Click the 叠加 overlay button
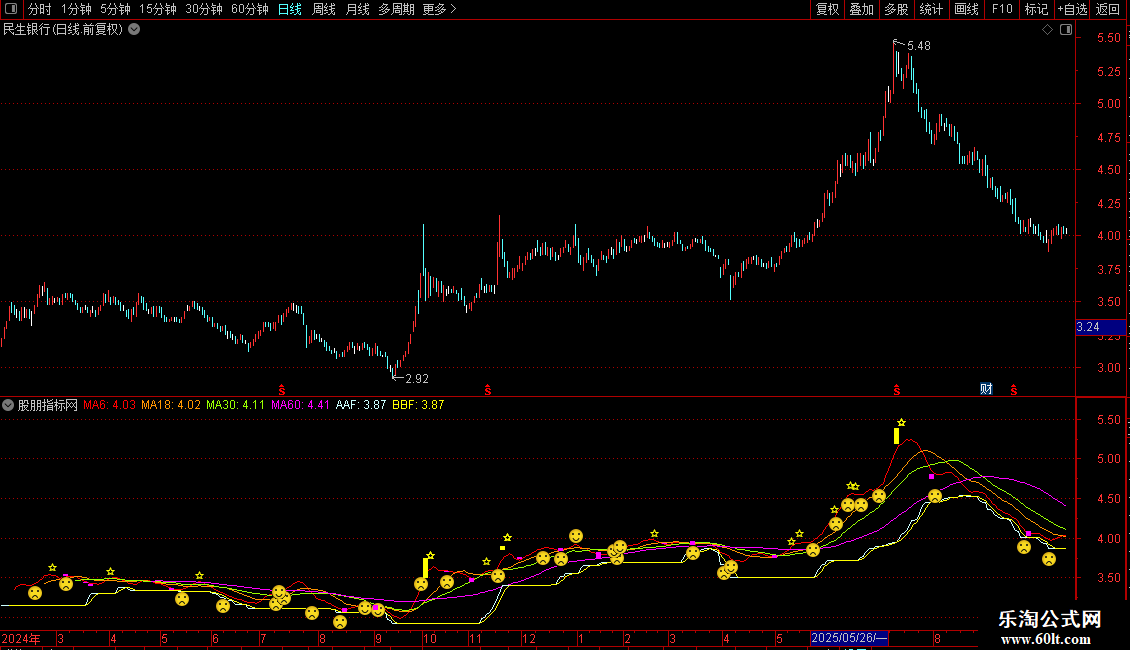 click(862, 9)
